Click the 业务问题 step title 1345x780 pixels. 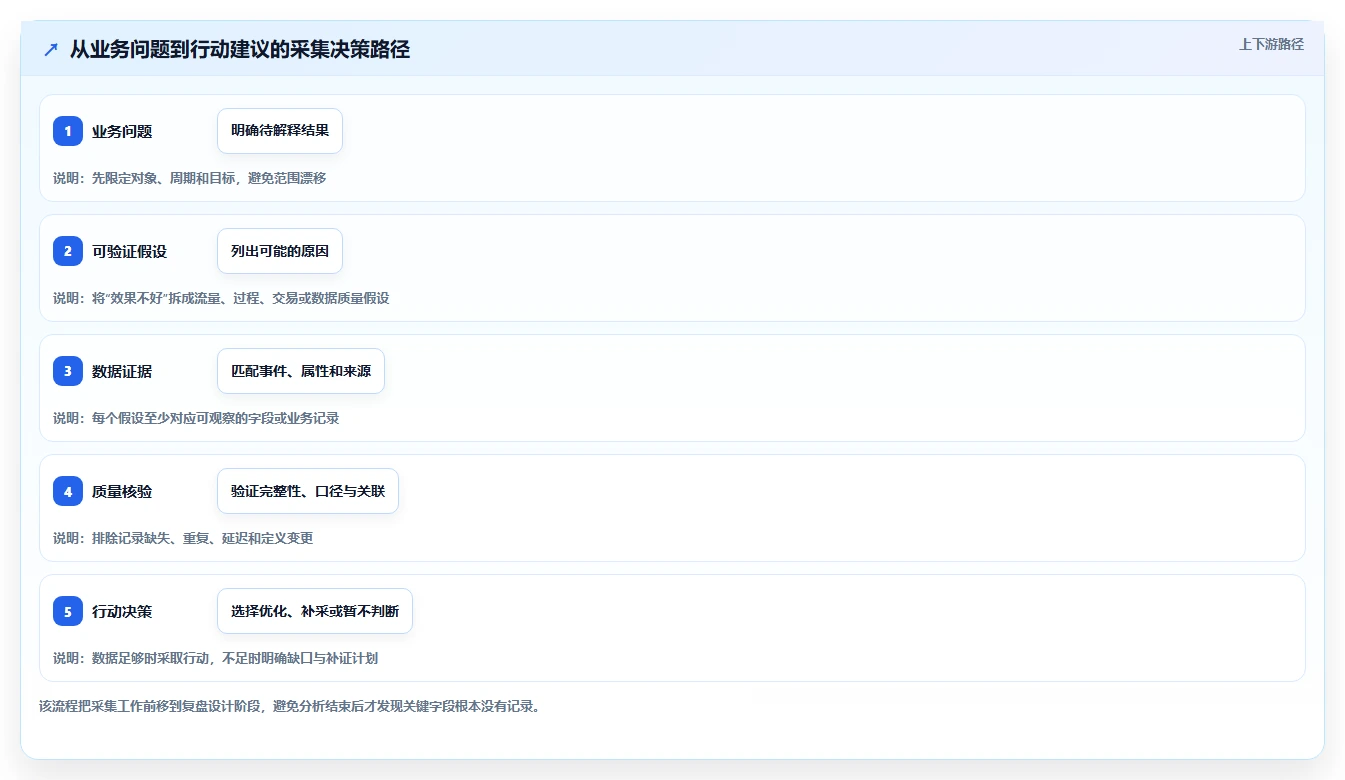click(122, 131)
